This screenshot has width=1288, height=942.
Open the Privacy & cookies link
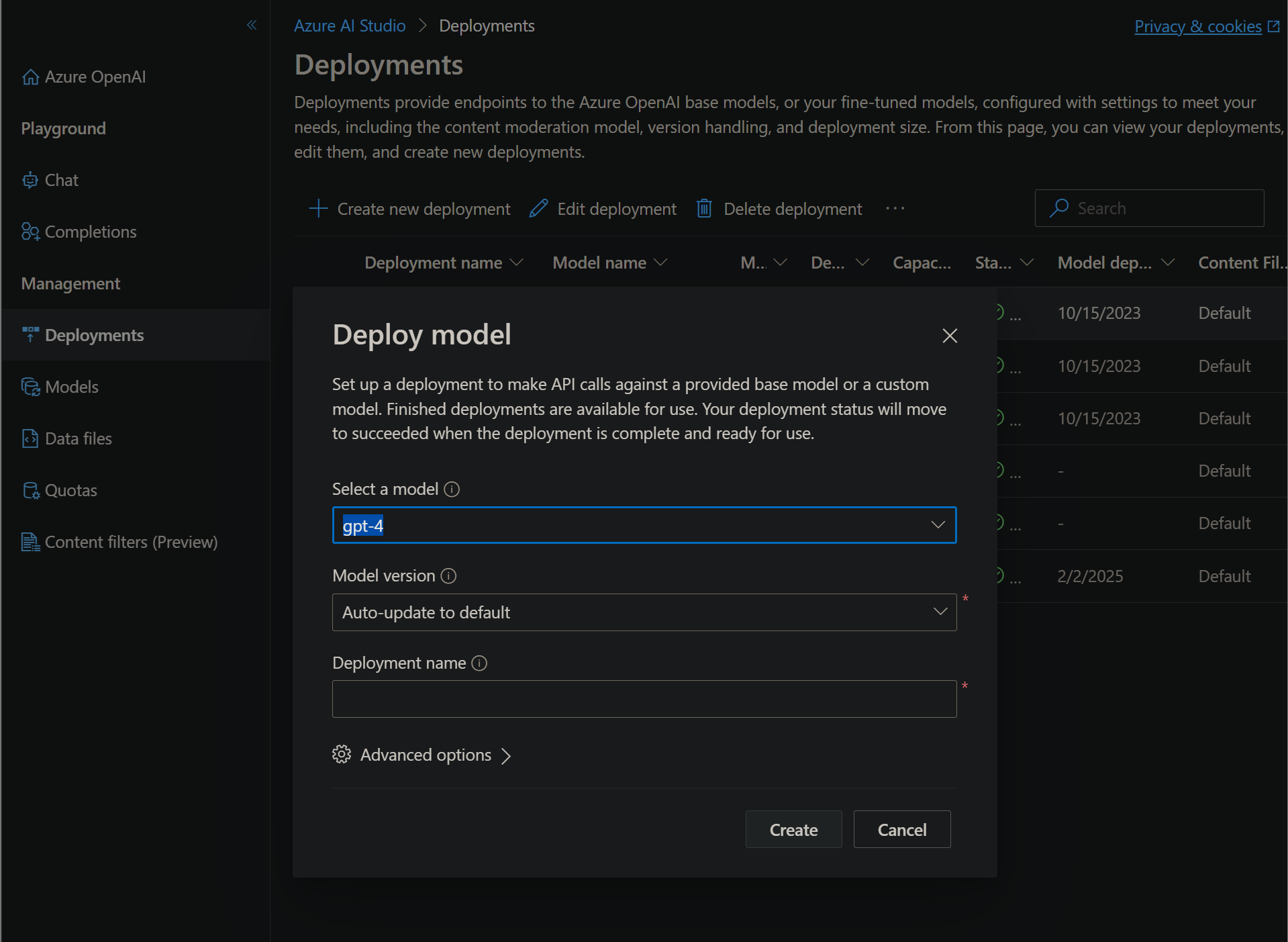(1198, 26)
